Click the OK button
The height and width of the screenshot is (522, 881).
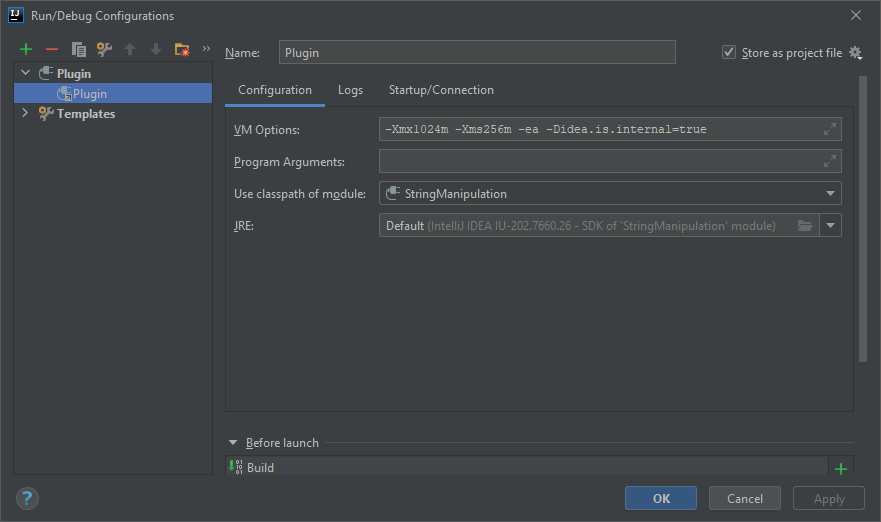pyautogui.click(x=661, y=498)
